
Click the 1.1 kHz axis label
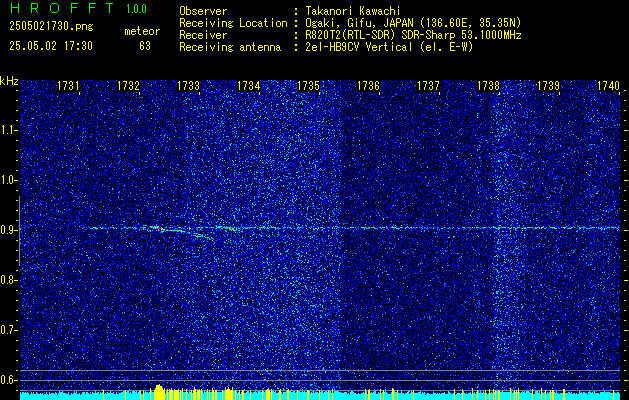tap(8, 130)
